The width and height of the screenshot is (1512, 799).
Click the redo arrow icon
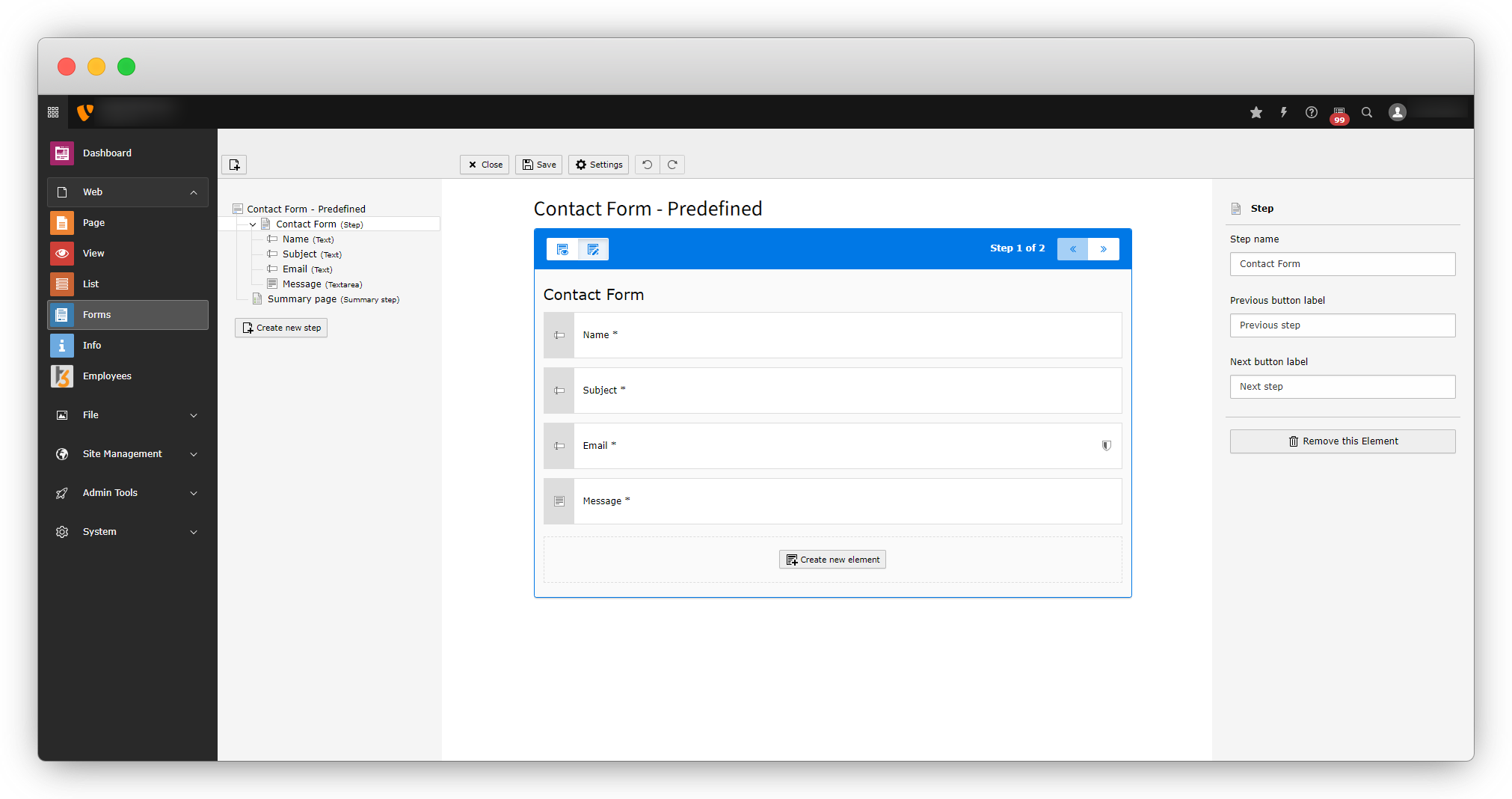click(672, 165)
